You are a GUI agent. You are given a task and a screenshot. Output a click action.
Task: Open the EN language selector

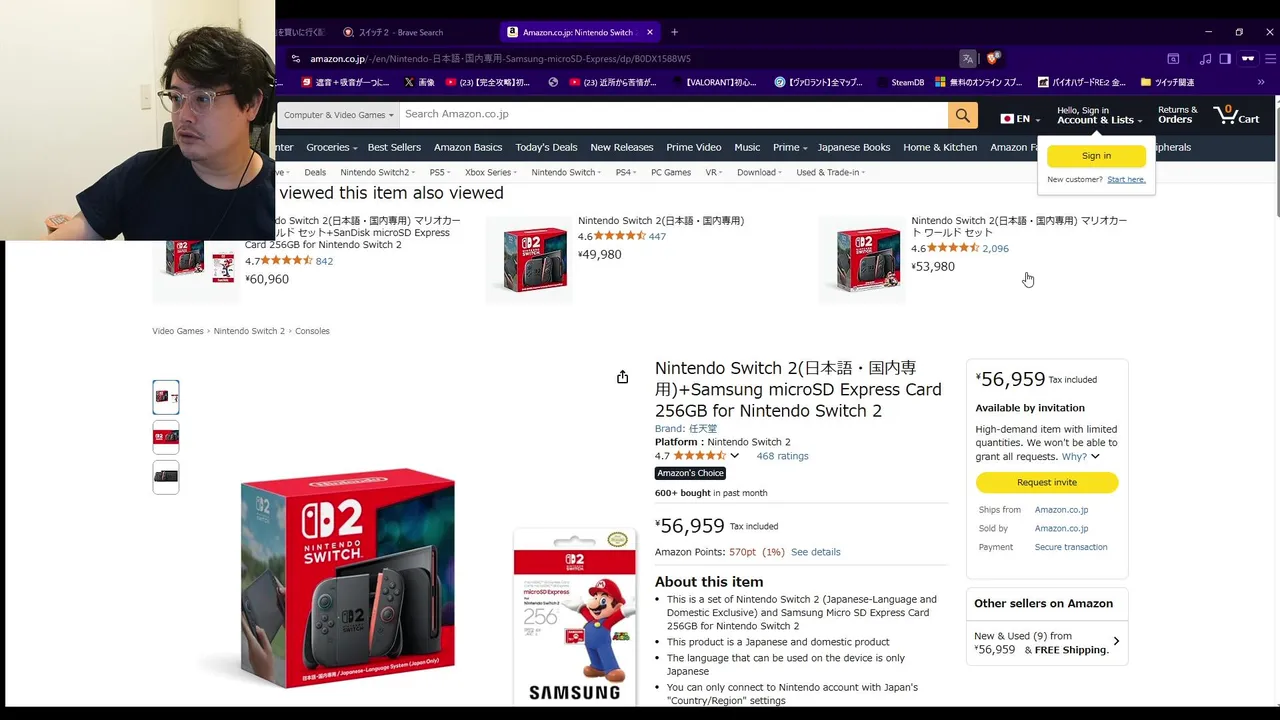click(x=1015, y=119)
